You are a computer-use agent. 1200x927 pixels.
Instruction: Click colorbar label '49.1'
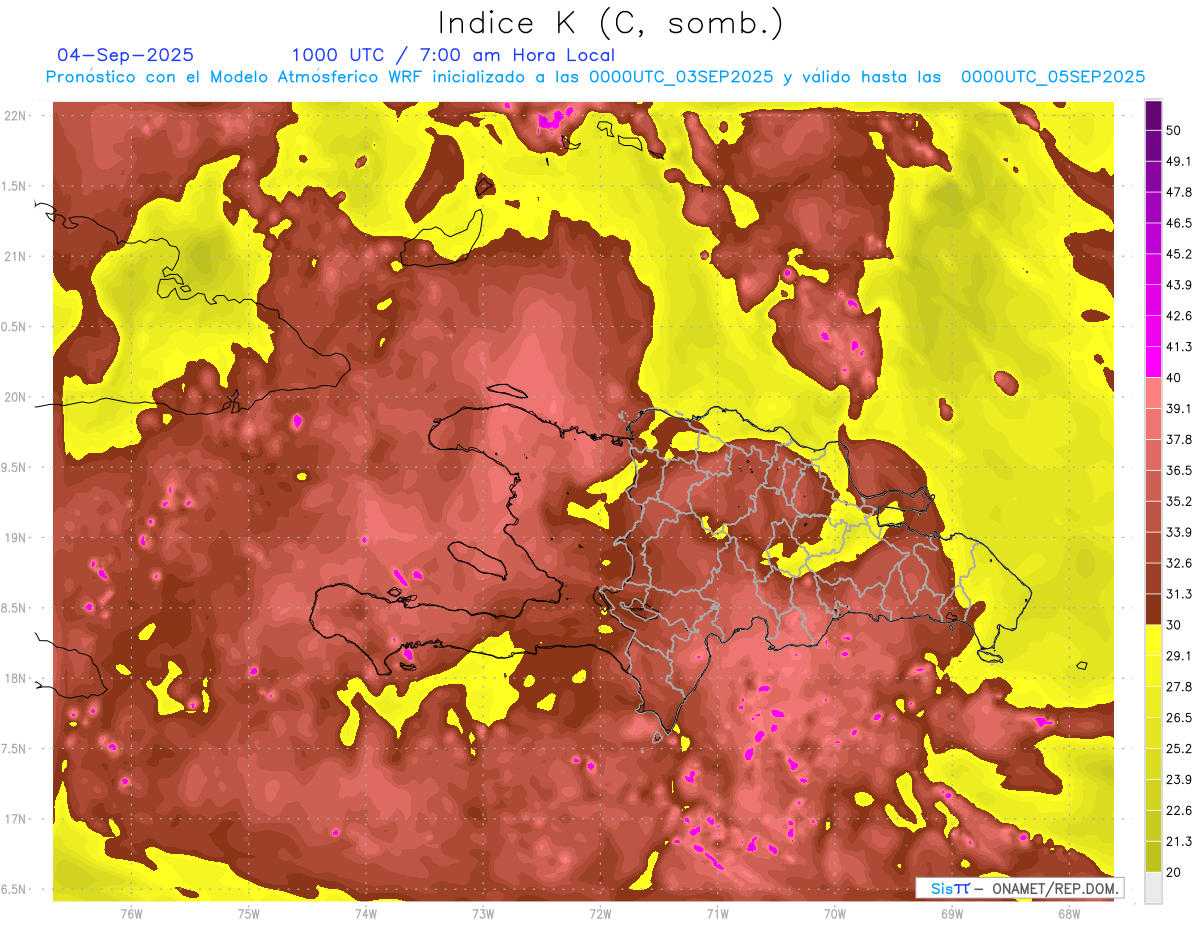(x=1179, y=161)
